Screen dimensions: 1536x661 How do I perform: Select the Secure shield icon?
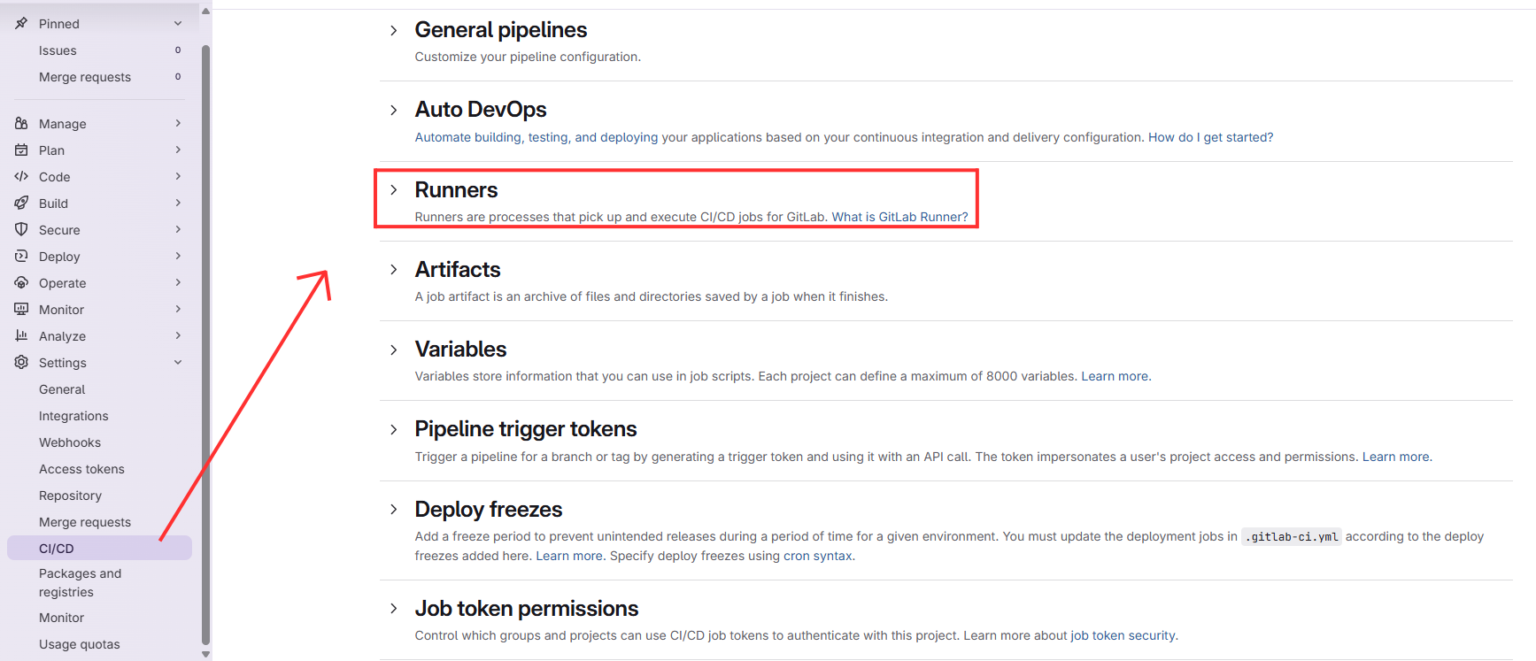click(x=22, y=229)
